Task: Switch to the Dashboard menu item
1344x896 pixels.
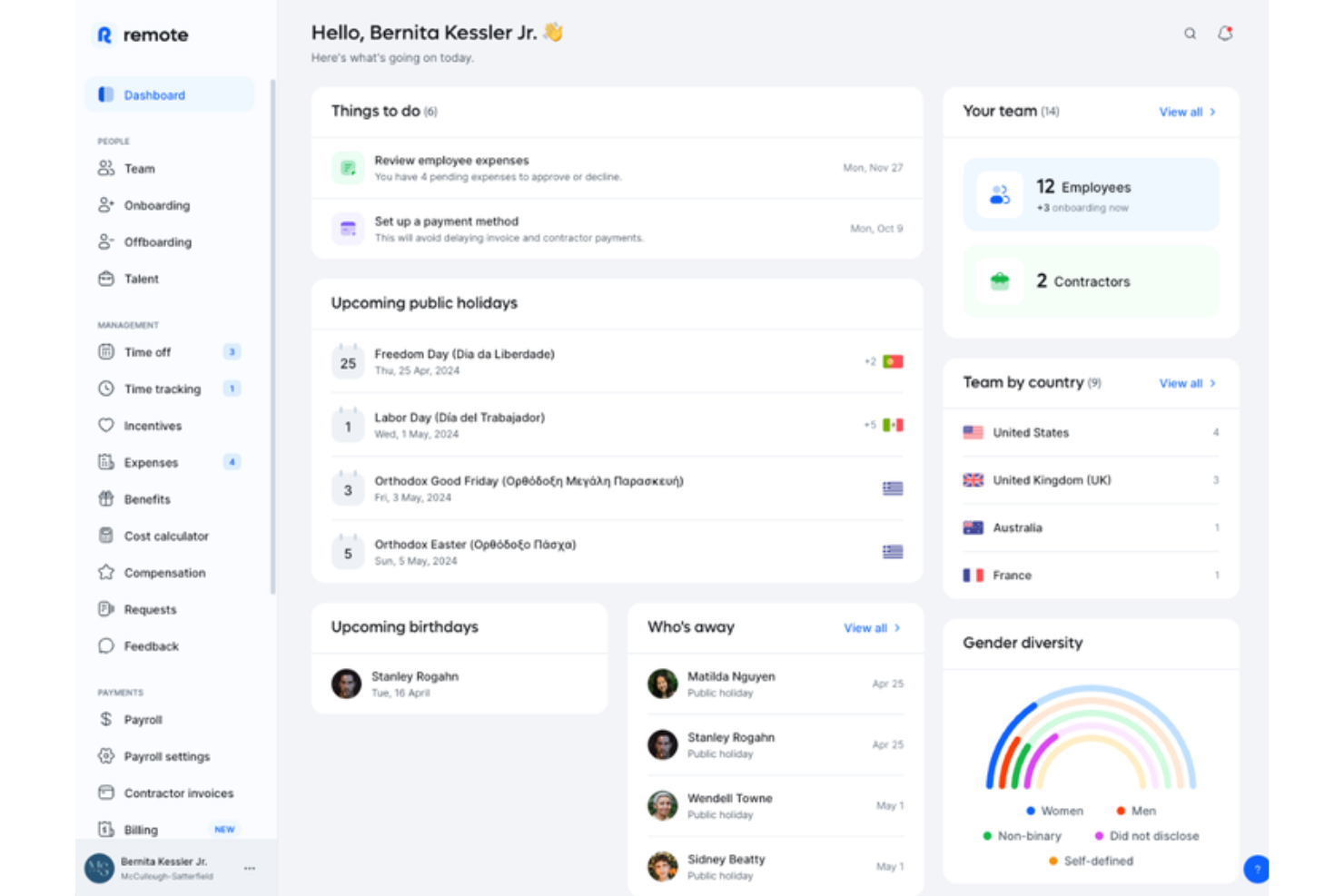Action: [154, 94]
